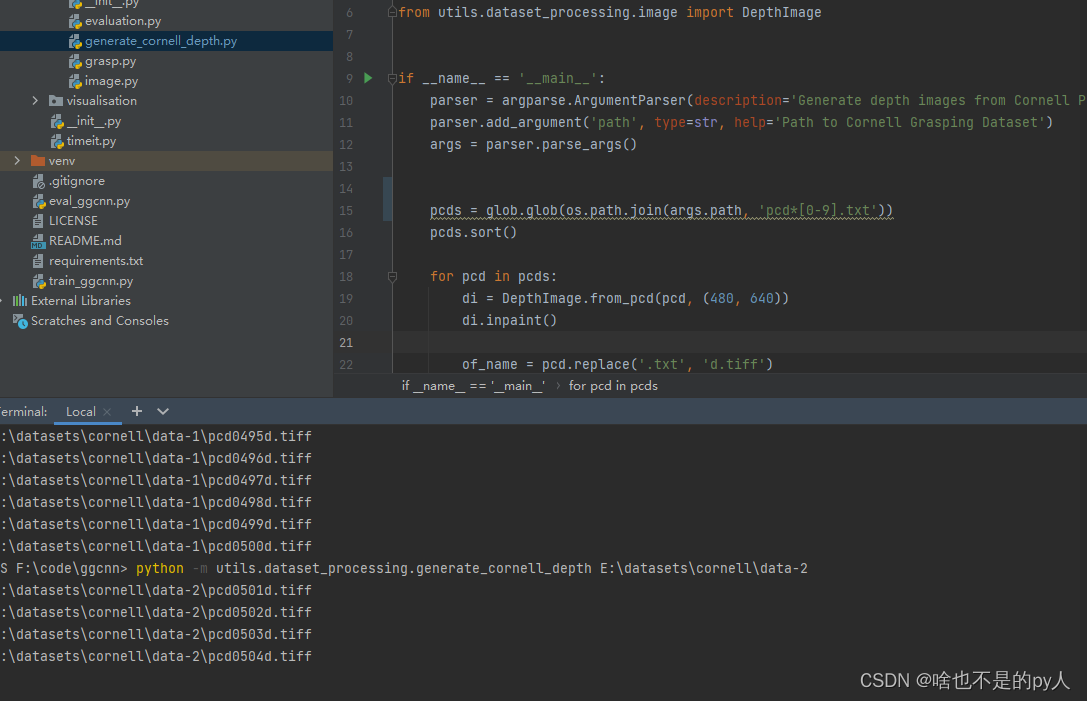This screenshot has width=1087, height=701.
Task: Open the timeit.py file icon
Action: click(x=58, y=140)
